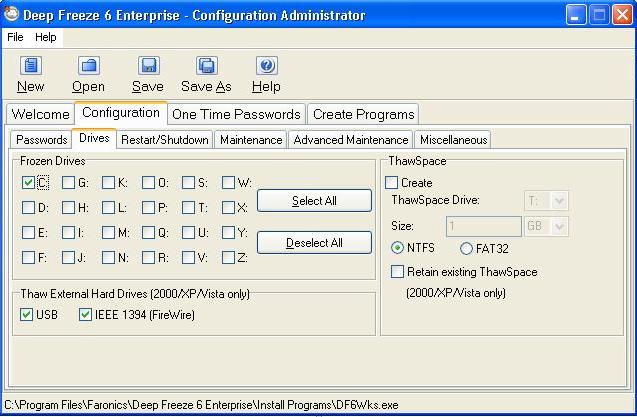
Task: Tick the J: drive checkbox
Action: coord(68,257)
